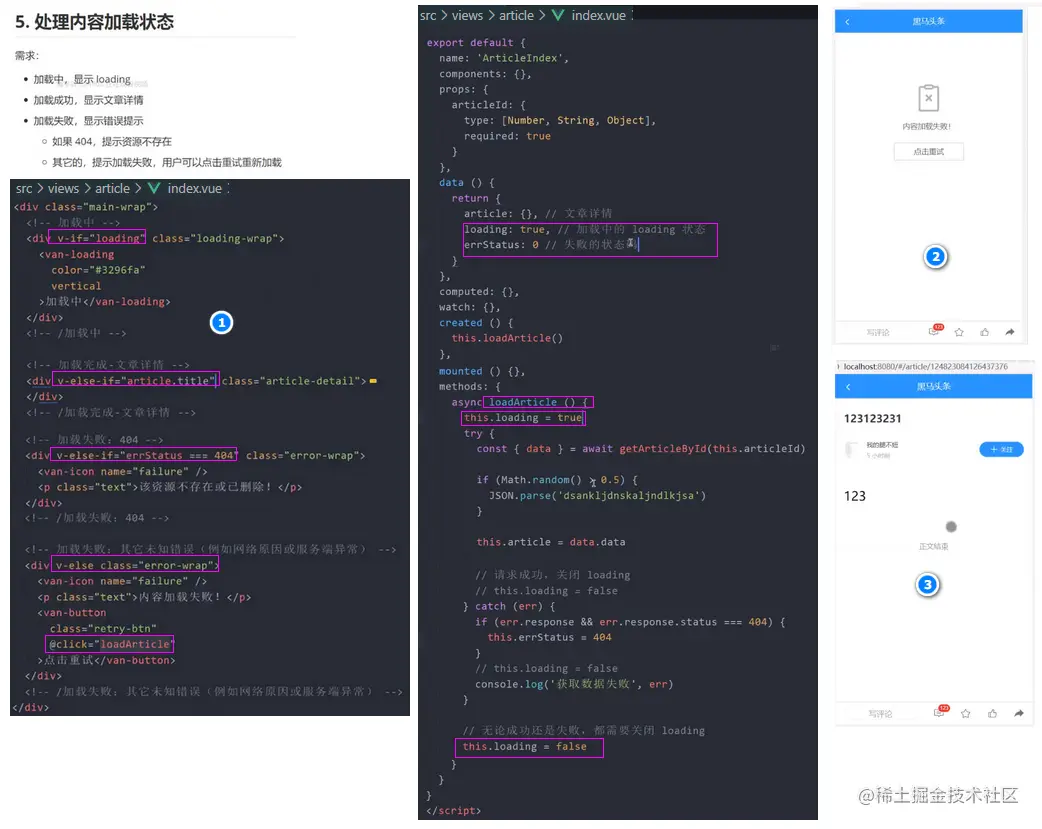This screenshot has height=829, width=1042.
Task: Click loading: true data property line
Action: click(584, 229)
